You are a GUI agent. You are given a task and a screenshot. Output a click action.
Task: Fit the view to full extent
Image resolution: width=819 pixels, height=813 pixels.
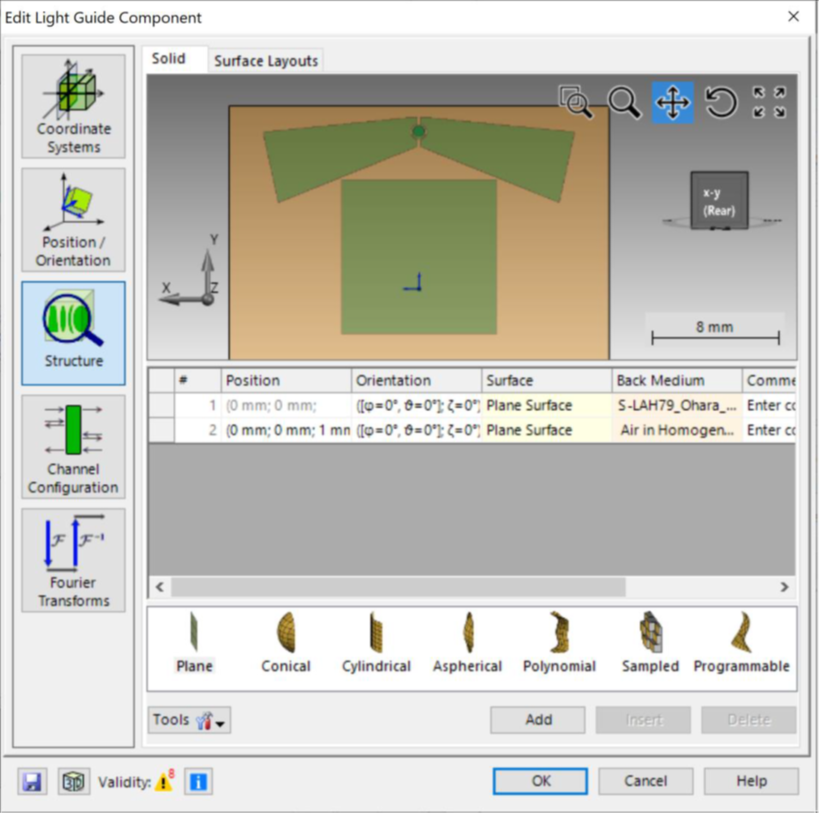(769, 102)
